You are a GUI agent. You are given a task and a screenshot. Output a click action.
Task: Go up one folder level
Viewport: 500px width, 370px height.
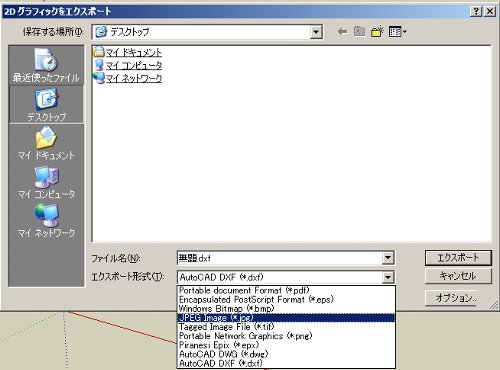tap(359, 32)
